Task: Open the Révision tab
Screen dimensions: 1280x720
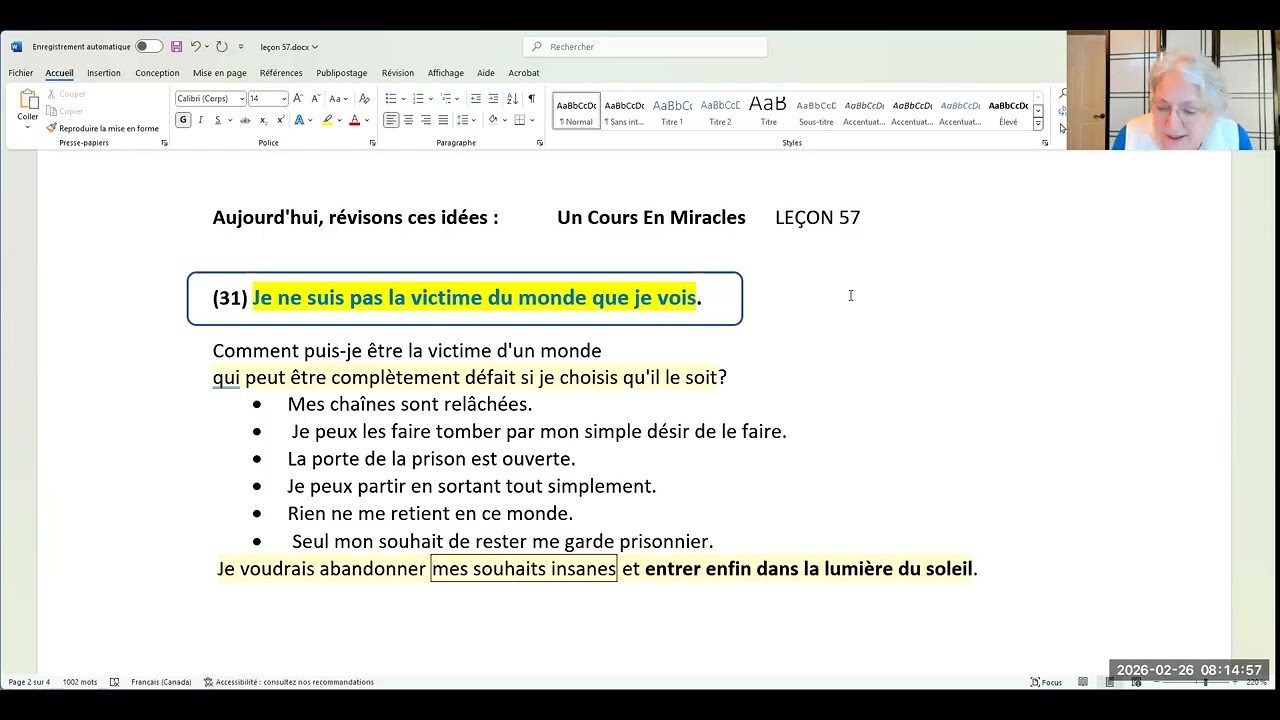Action: (x=398, y=73)
